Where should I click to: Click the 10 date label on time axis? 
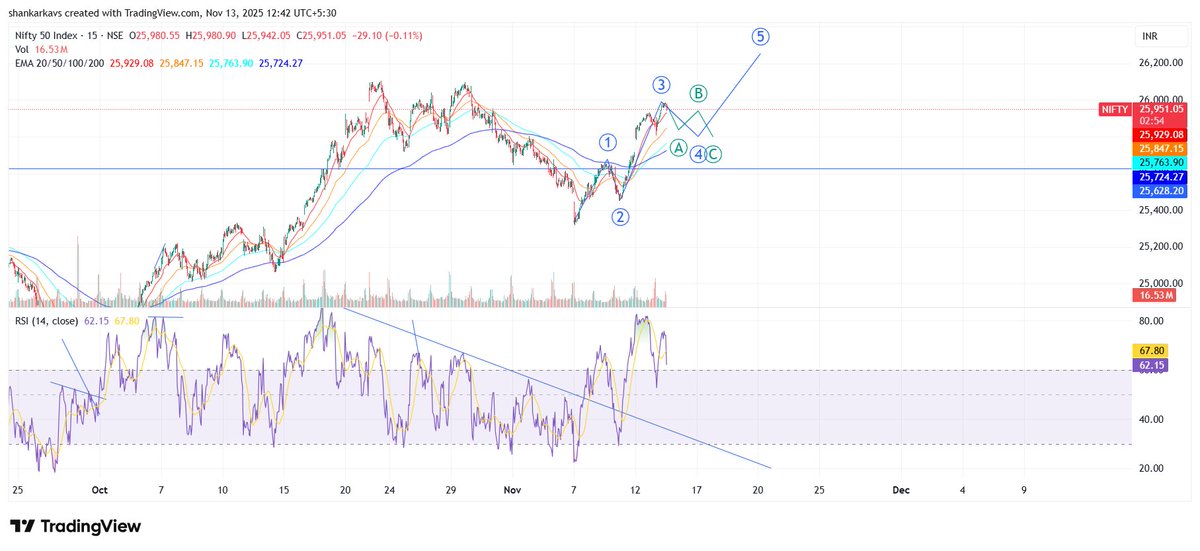point(222,491)
